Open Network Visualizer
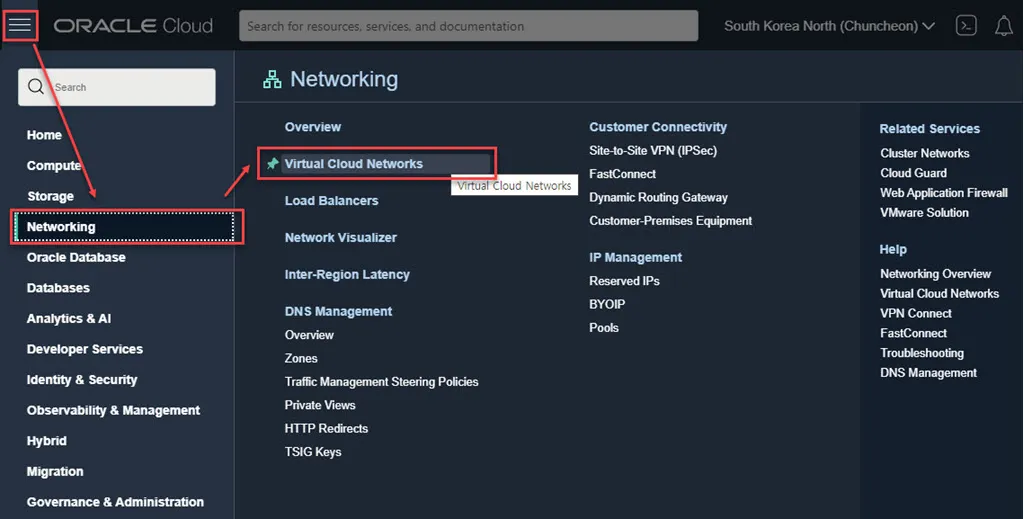 coord(340,238)
